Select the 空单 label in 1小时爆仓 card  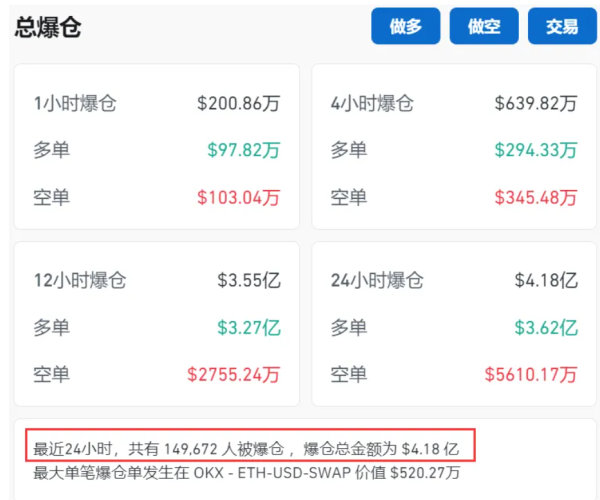(x=51, y=197)
